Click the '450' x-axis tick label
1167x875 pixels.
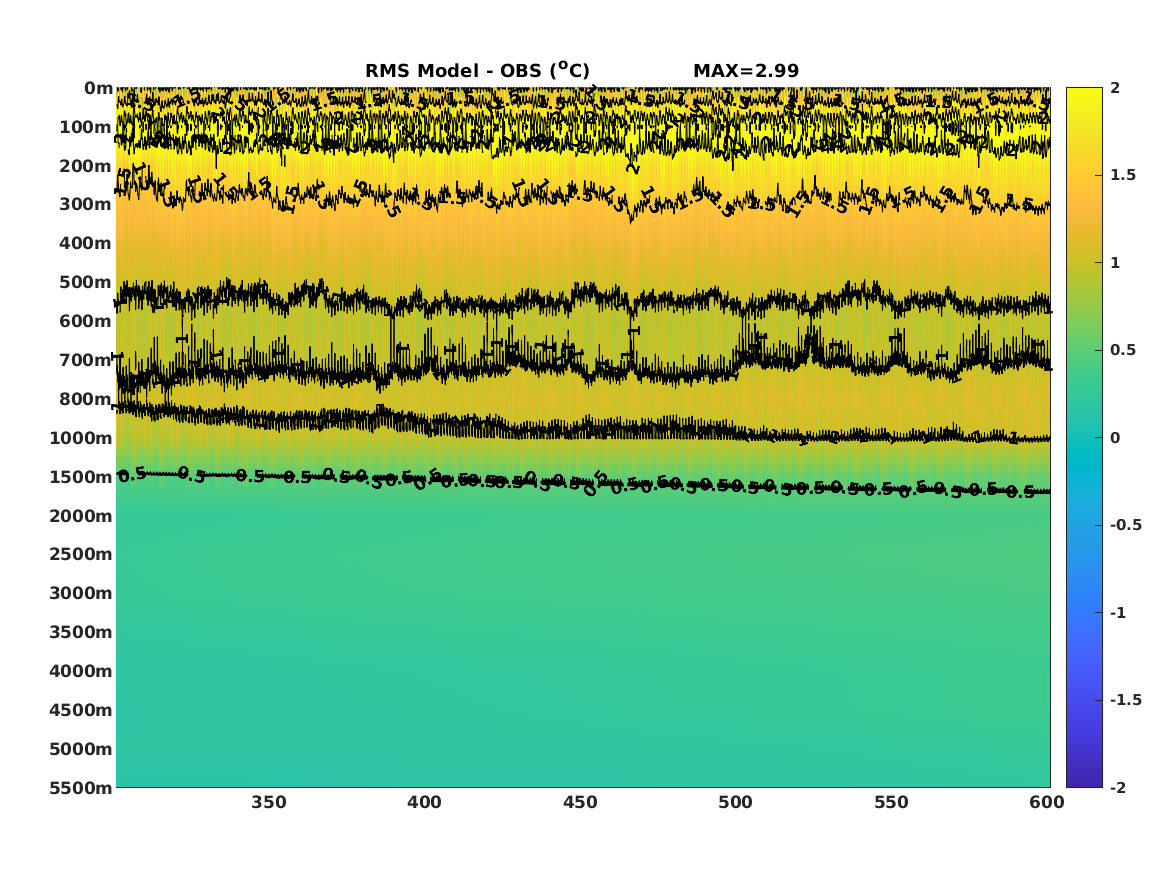[x=580, y=803]
